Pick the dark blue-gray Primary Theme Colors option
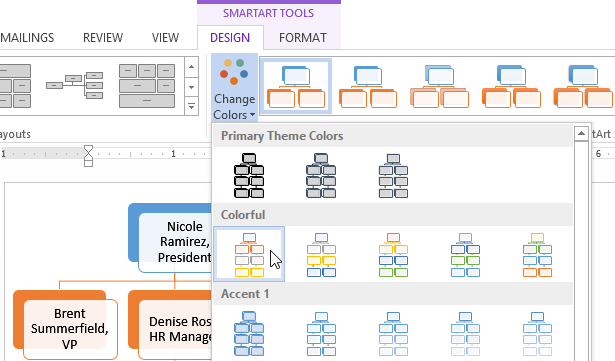Image resolution: width=615 pixels, height=361 pixels. click(321, 175)
